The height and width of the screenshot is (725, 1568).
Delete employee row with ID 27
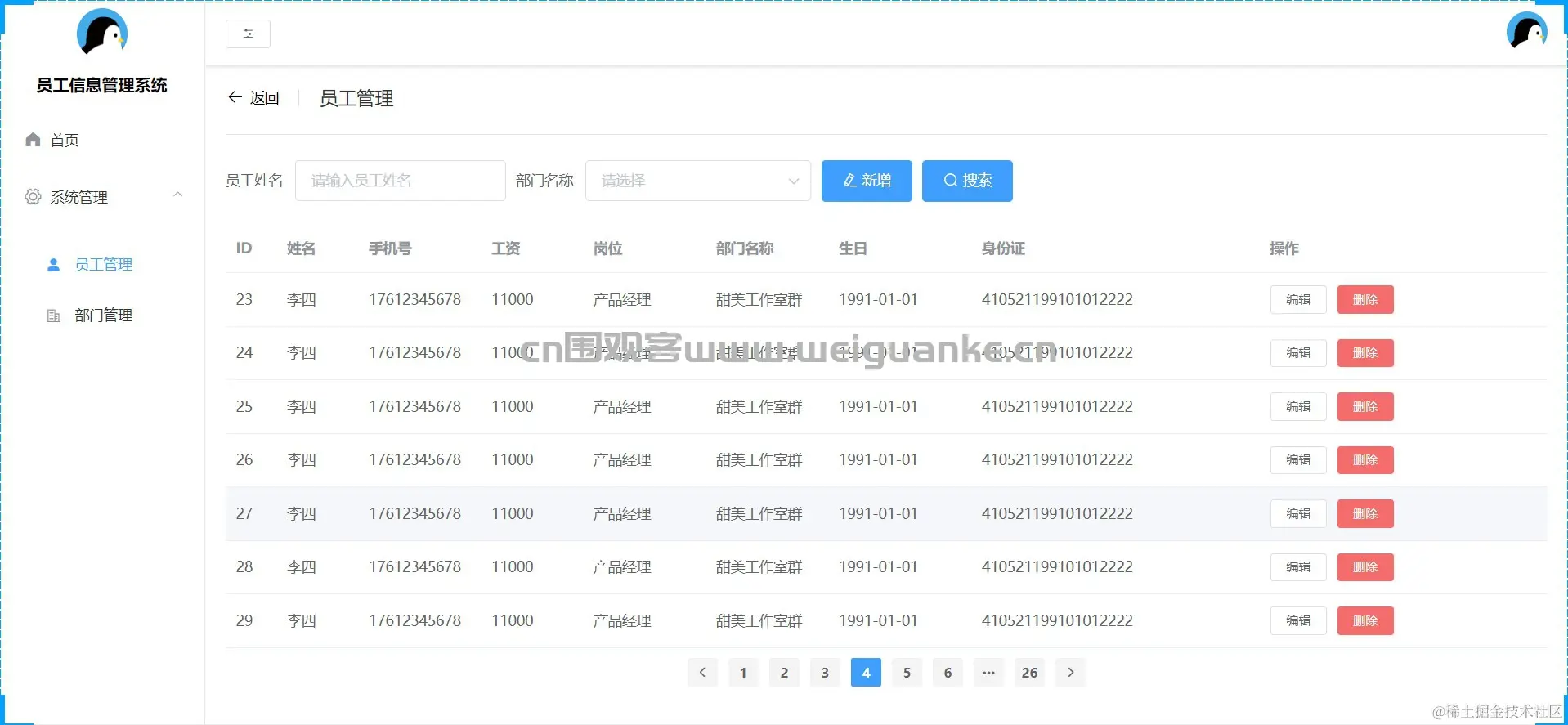(1365, 514)
